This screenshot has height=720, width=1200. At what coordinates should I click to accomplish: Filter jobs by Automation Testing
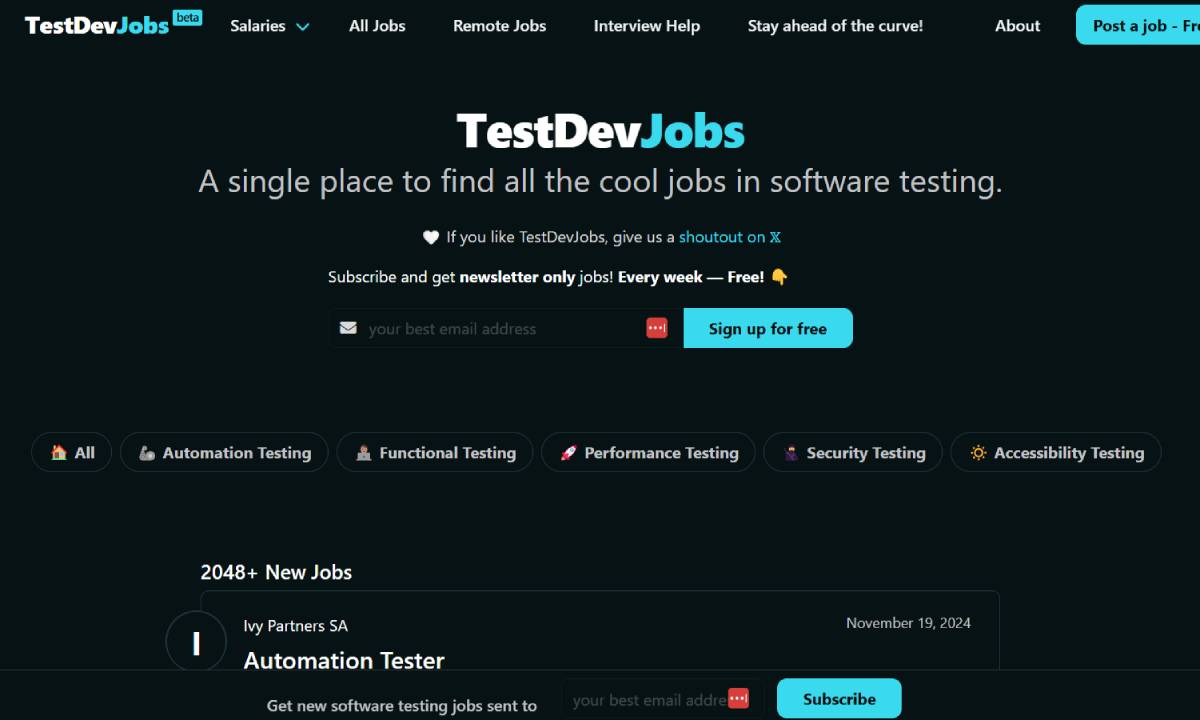(x=224, y=452)
